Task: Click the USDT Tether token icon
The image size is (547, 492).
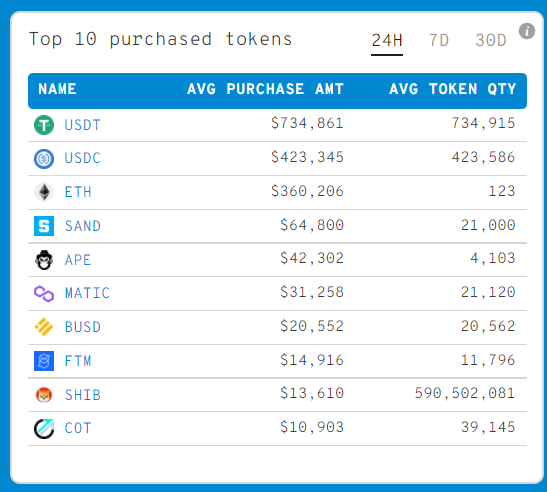Action: 44,125
